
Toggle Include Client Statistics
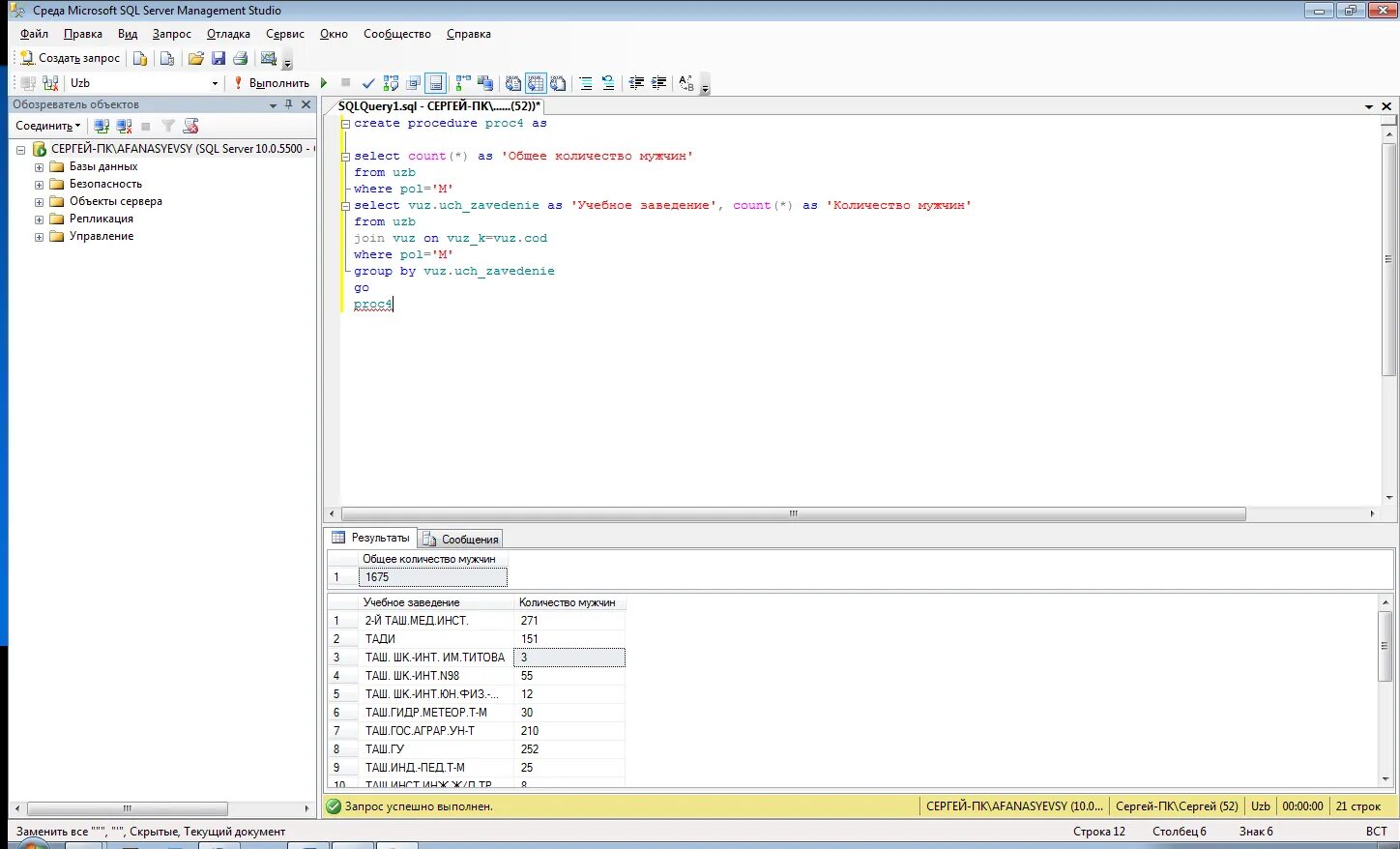[485, 83]
